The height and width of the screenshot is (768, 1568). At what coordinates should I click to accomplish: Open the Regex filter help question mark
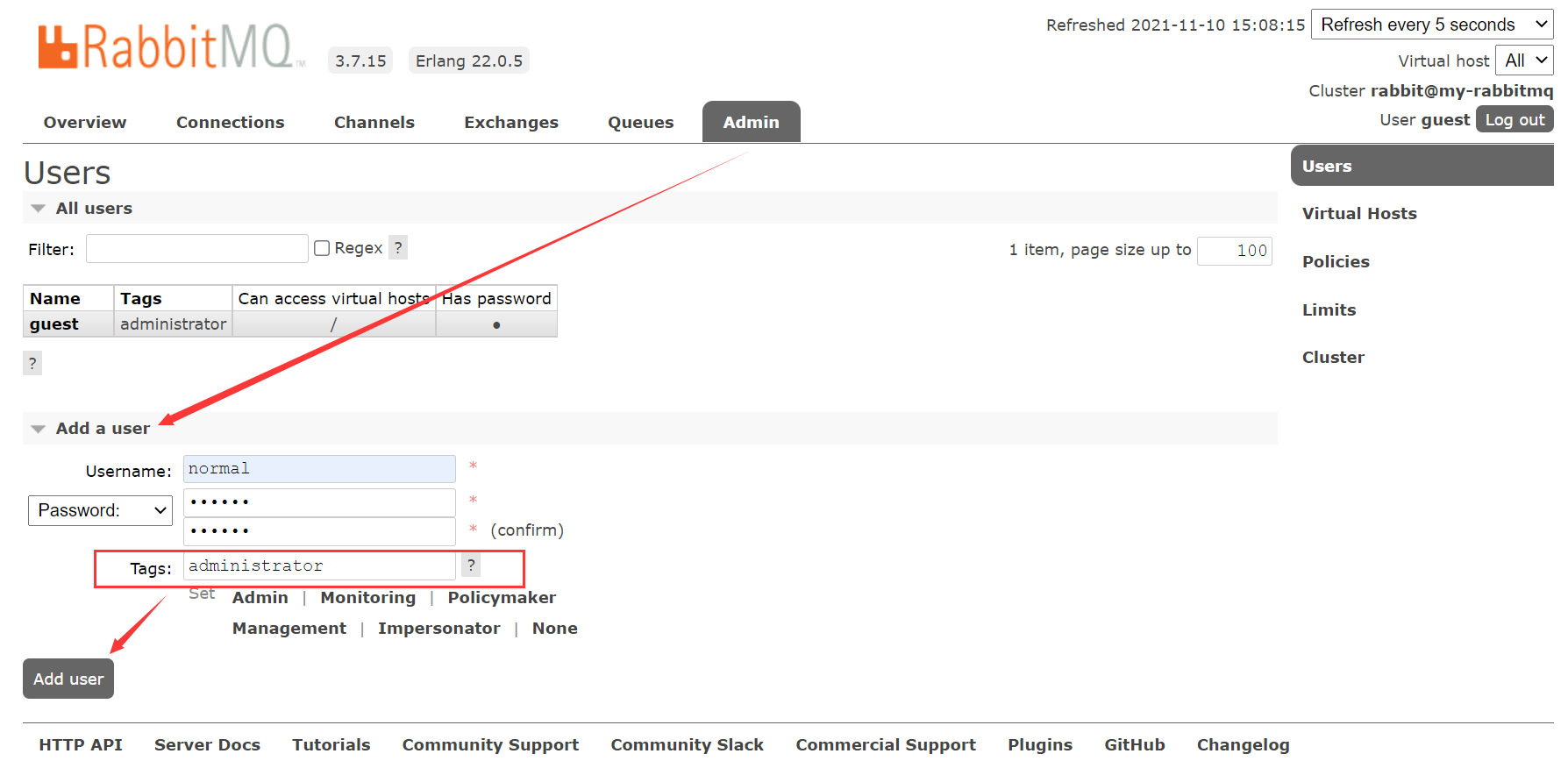click(398, 248)
